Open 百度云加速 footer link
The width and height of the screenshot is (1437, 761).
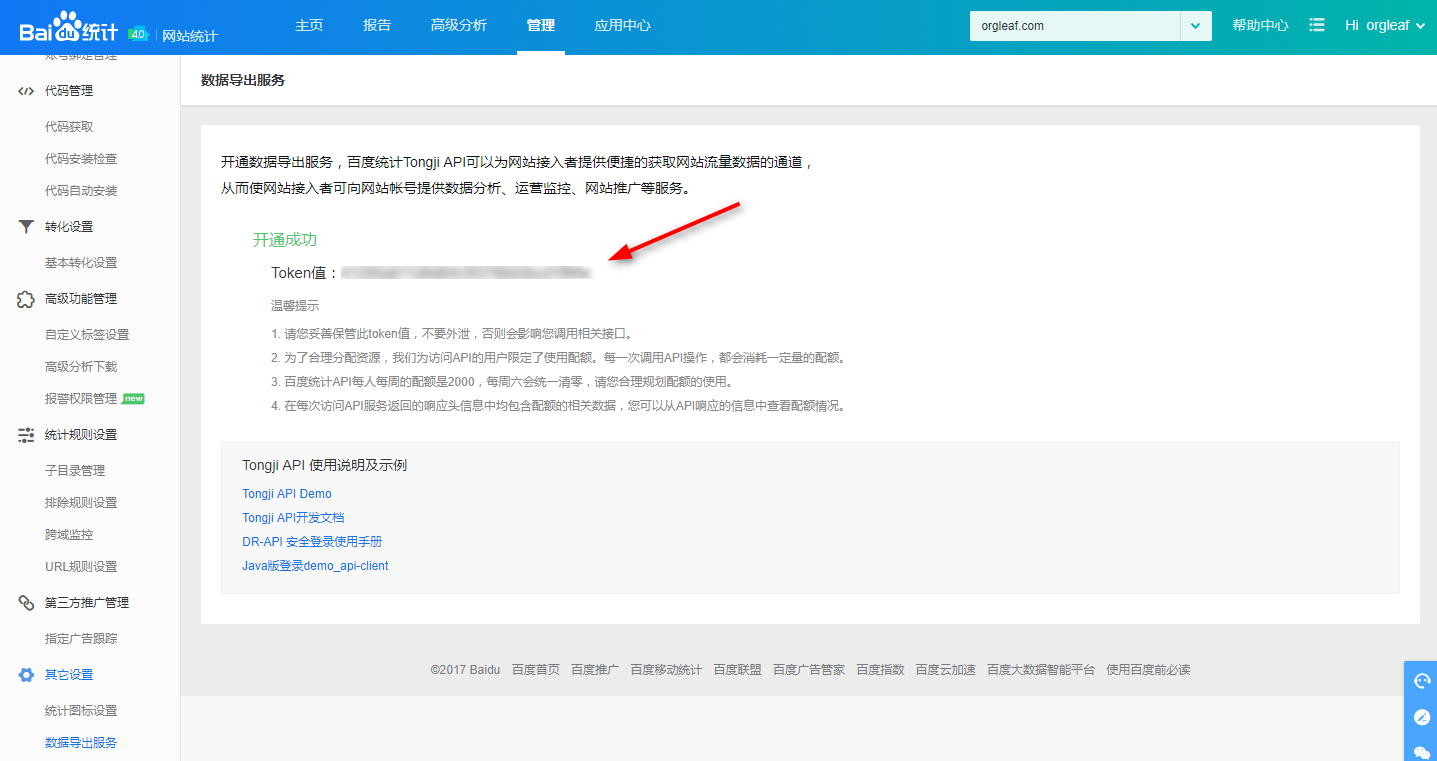click(x=945, y=670)
